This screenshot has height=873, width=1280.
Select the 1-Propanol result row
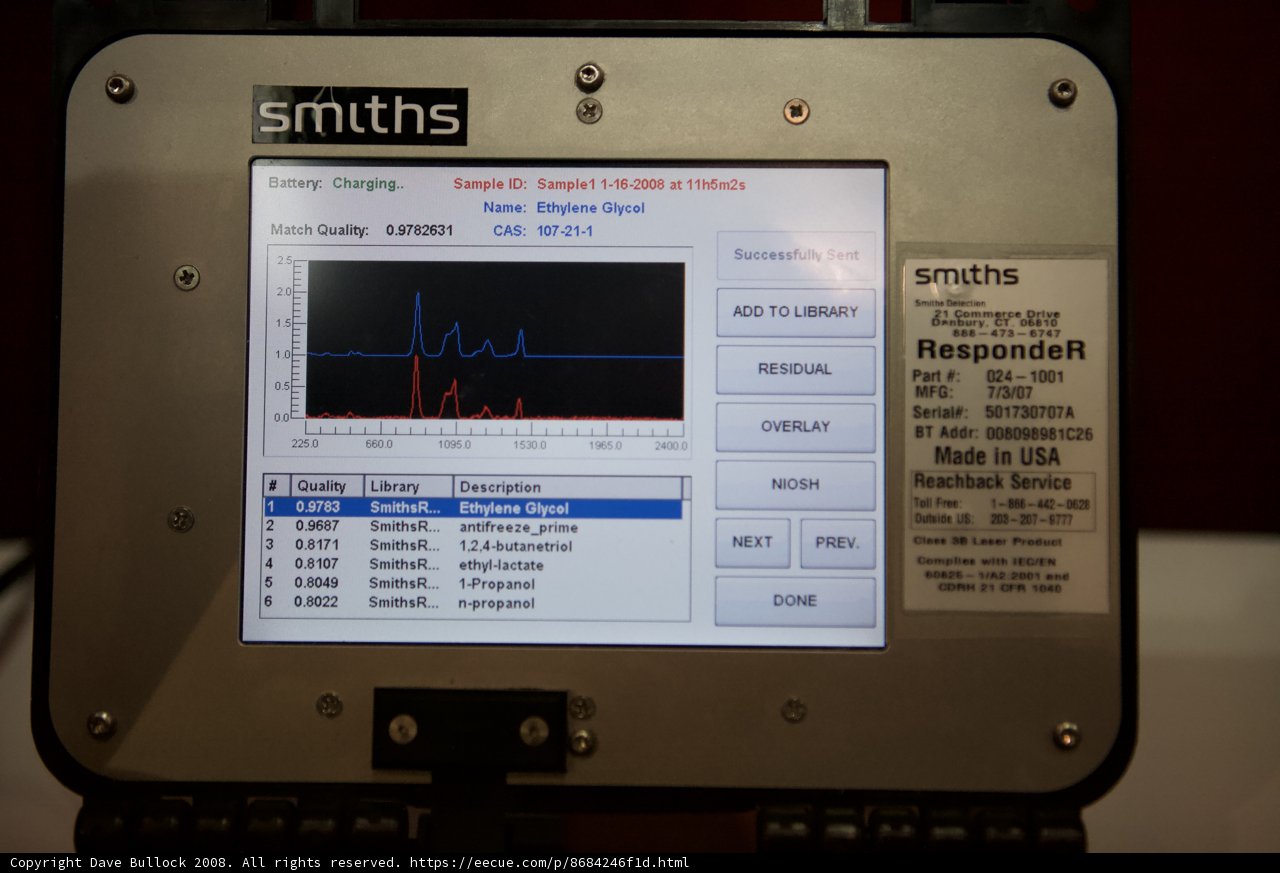tap(473, 584)
